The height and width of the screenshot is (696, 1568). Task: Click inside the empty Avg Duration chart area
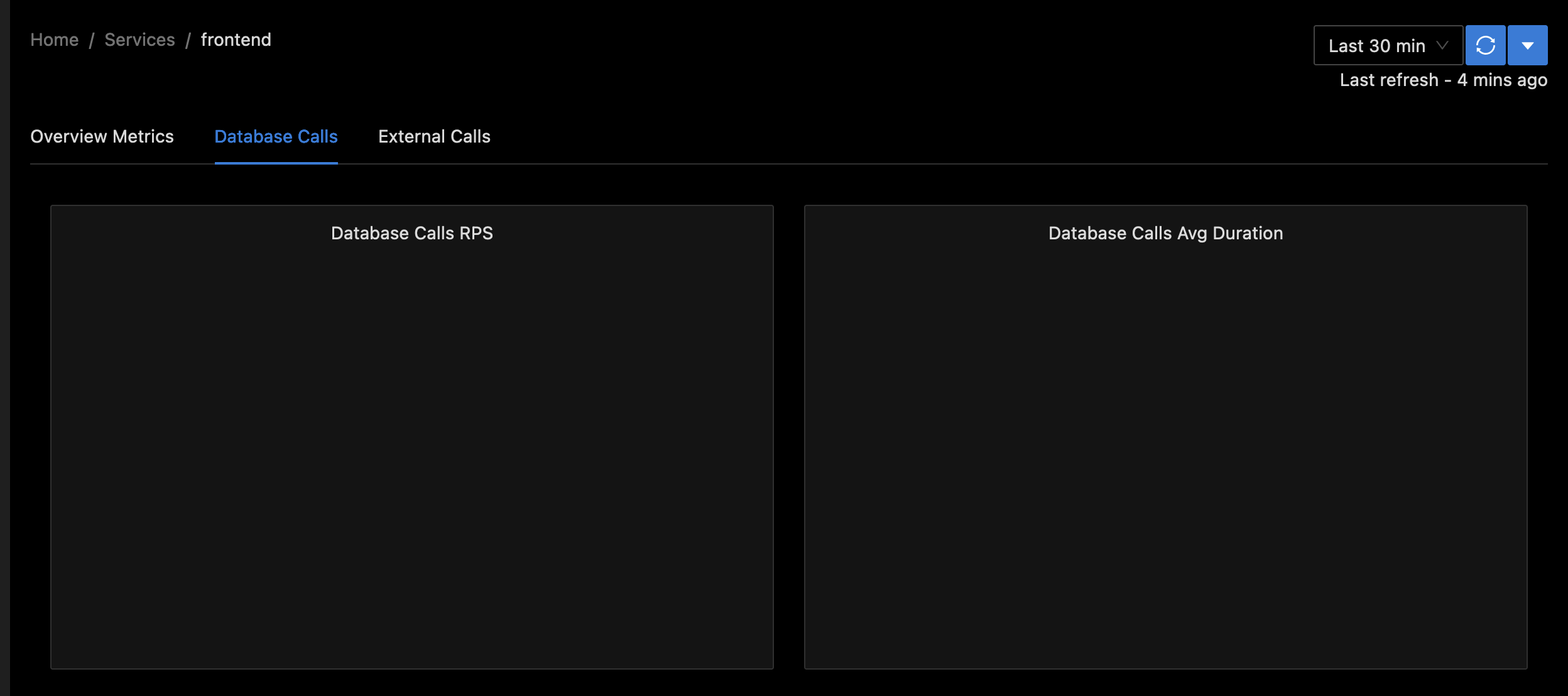[1165, 452]
